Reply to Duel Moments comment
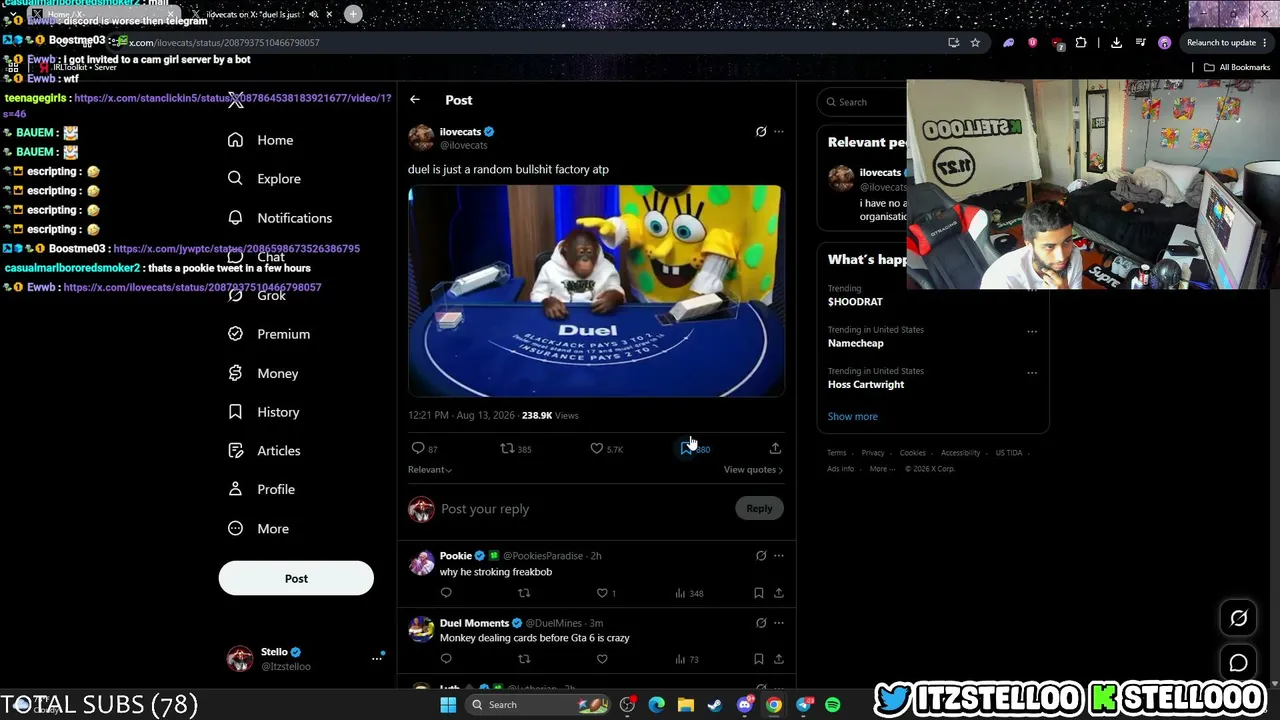1280x720 pixels. [x=446, y=659]
